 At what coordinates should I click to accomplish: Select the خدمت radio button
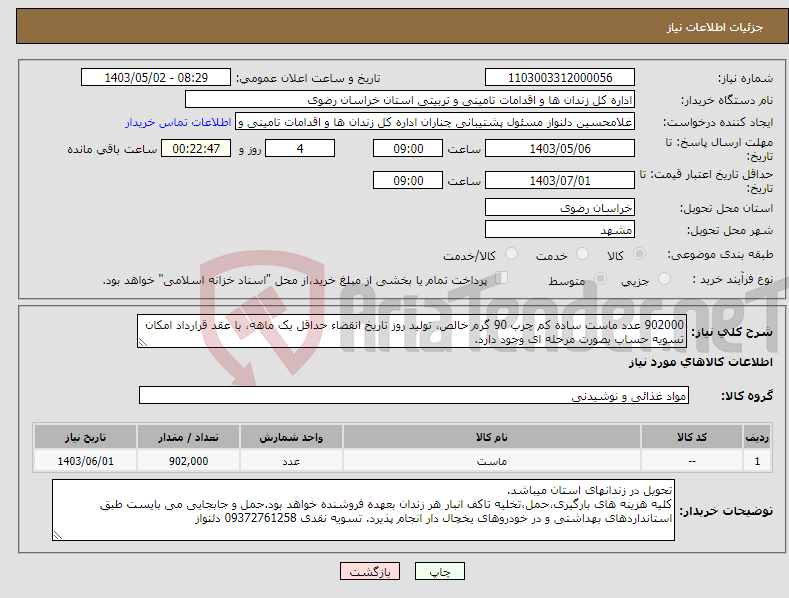tap(582, 254)
